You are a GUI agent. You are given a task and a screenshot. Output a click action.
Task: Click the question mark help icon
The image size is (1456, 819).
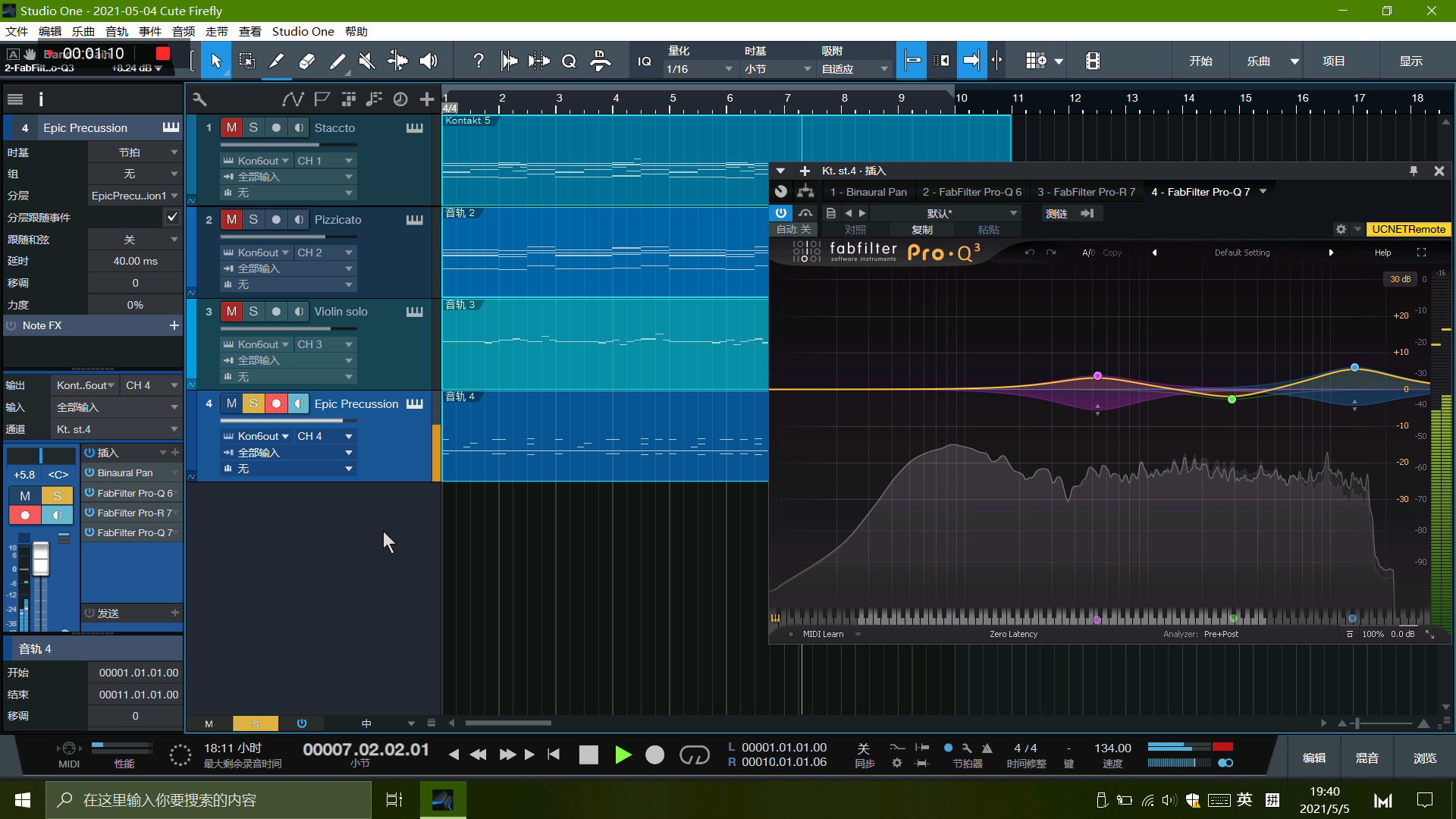click(x=479, y=61)
